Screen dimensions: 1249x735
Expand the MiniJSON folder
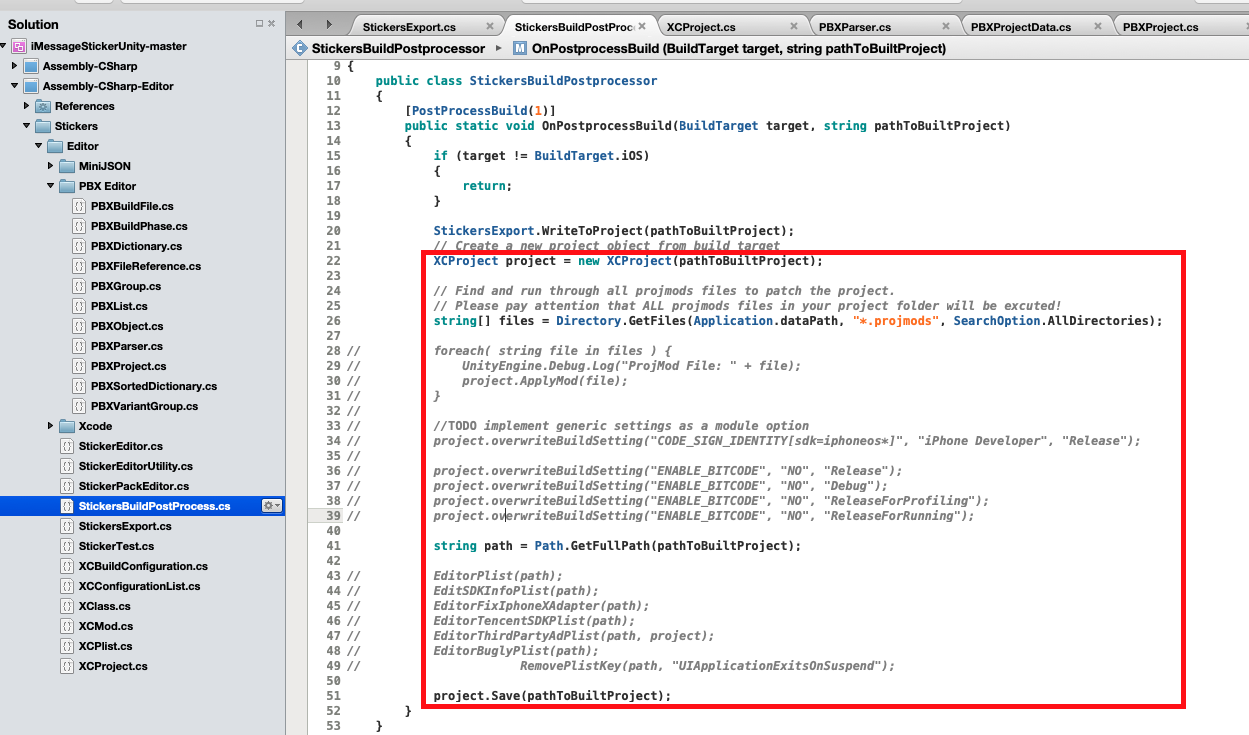(x=51, y=166)
